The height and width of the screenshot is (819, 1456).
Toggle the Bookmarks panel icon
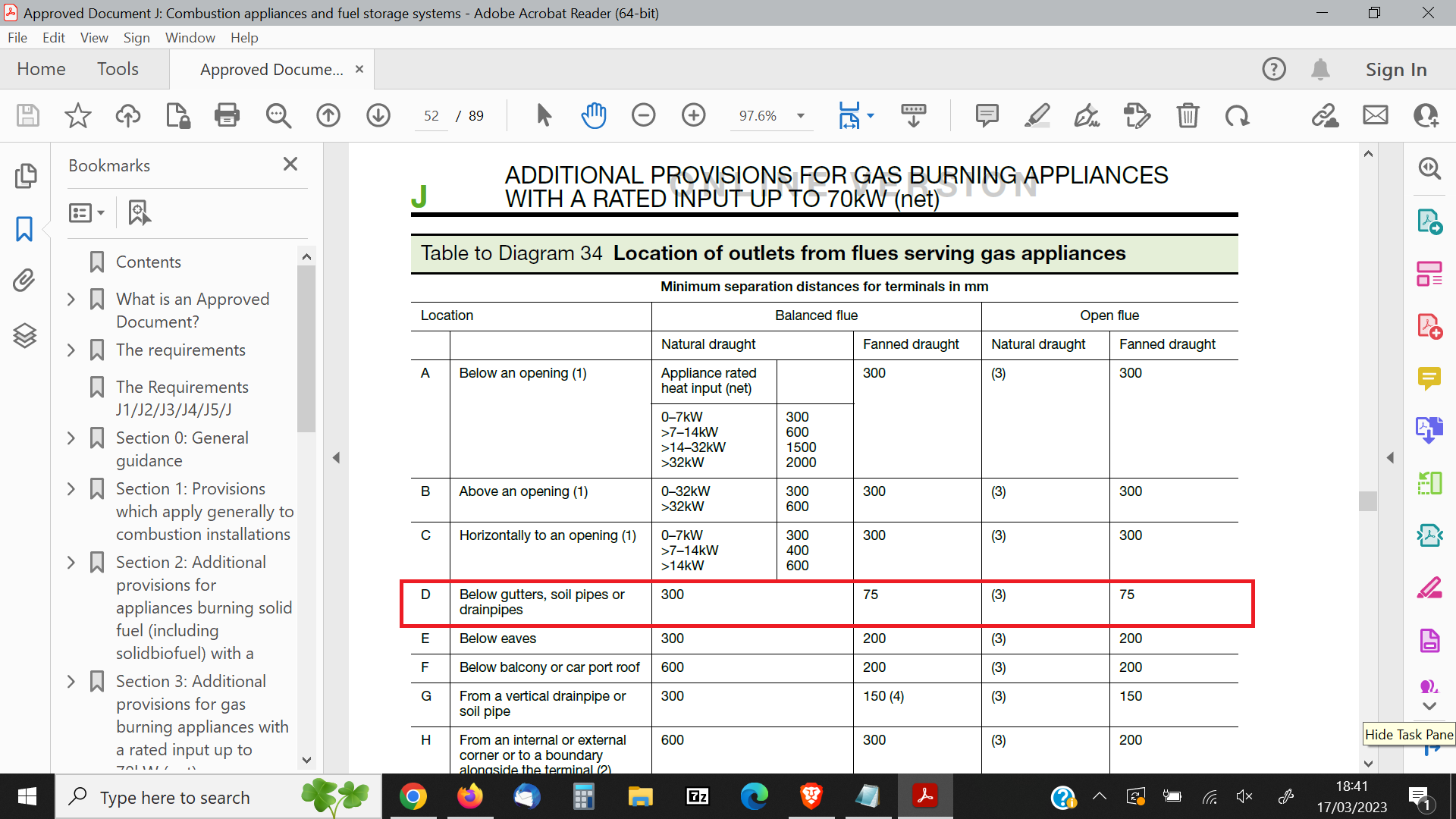point(24,228)
